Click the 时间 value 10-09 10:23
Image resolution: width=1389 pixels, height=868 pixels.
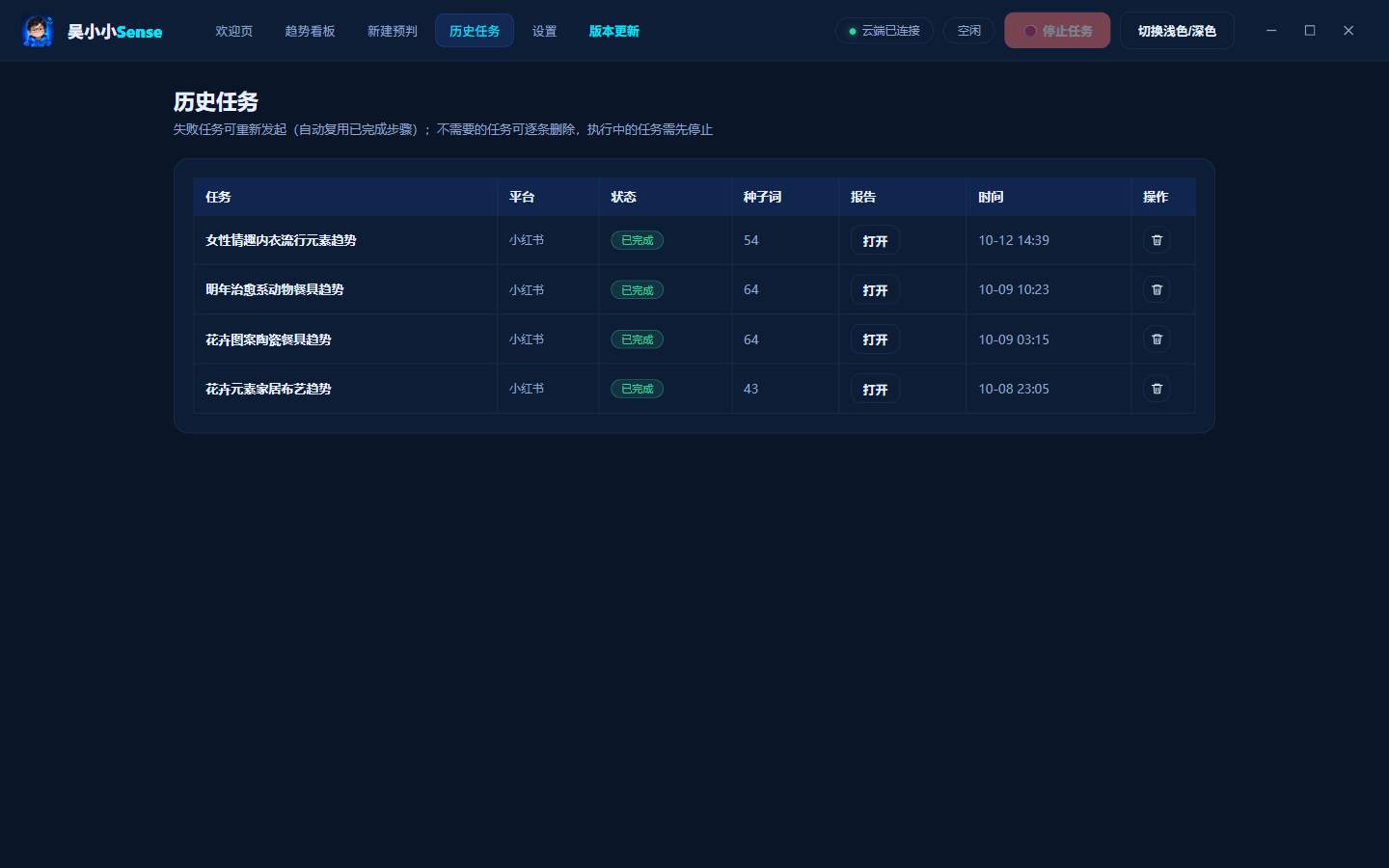coord(1014,289)
